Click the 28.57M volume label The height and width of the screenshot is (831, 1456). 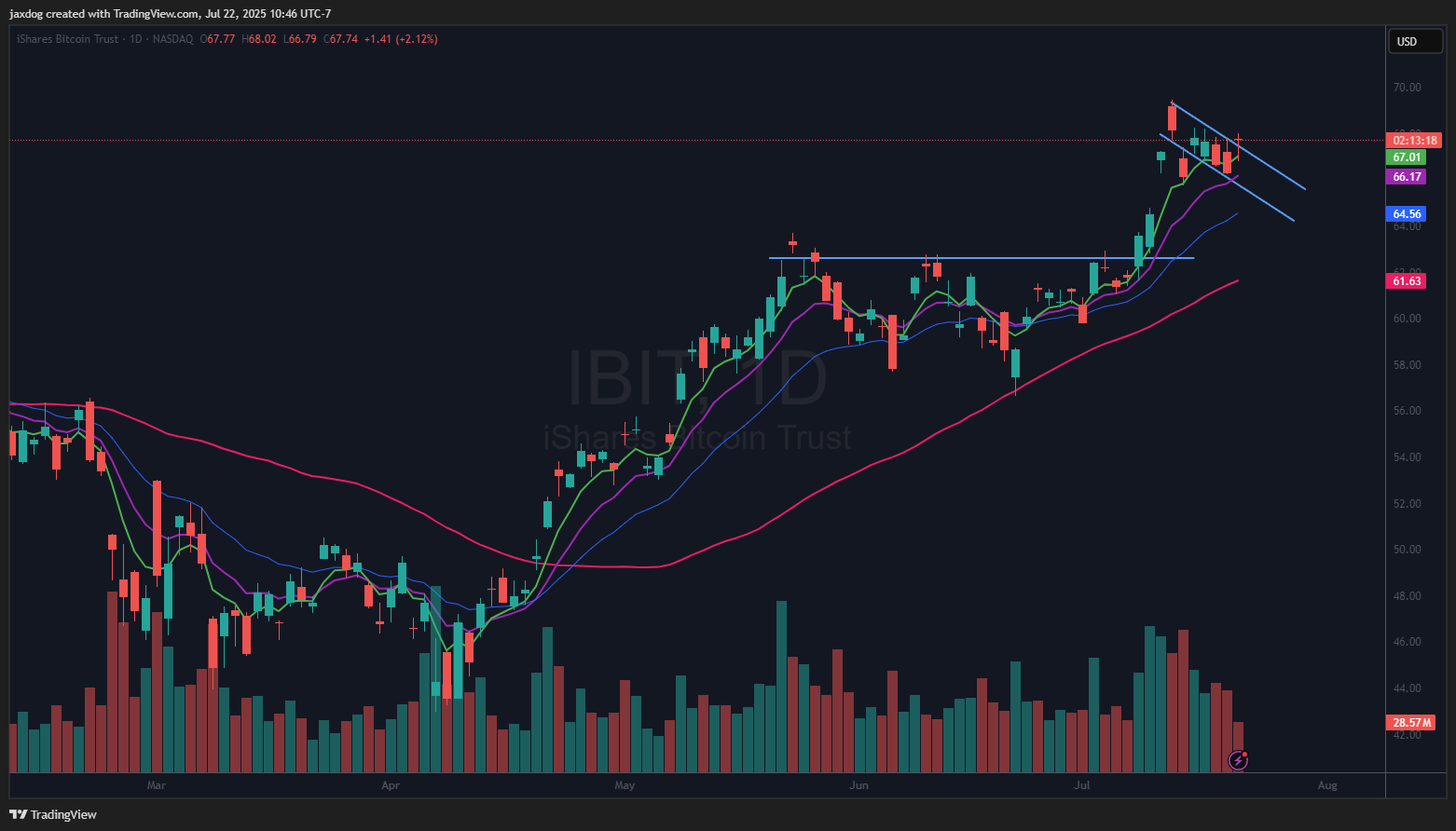[1411, 723]
